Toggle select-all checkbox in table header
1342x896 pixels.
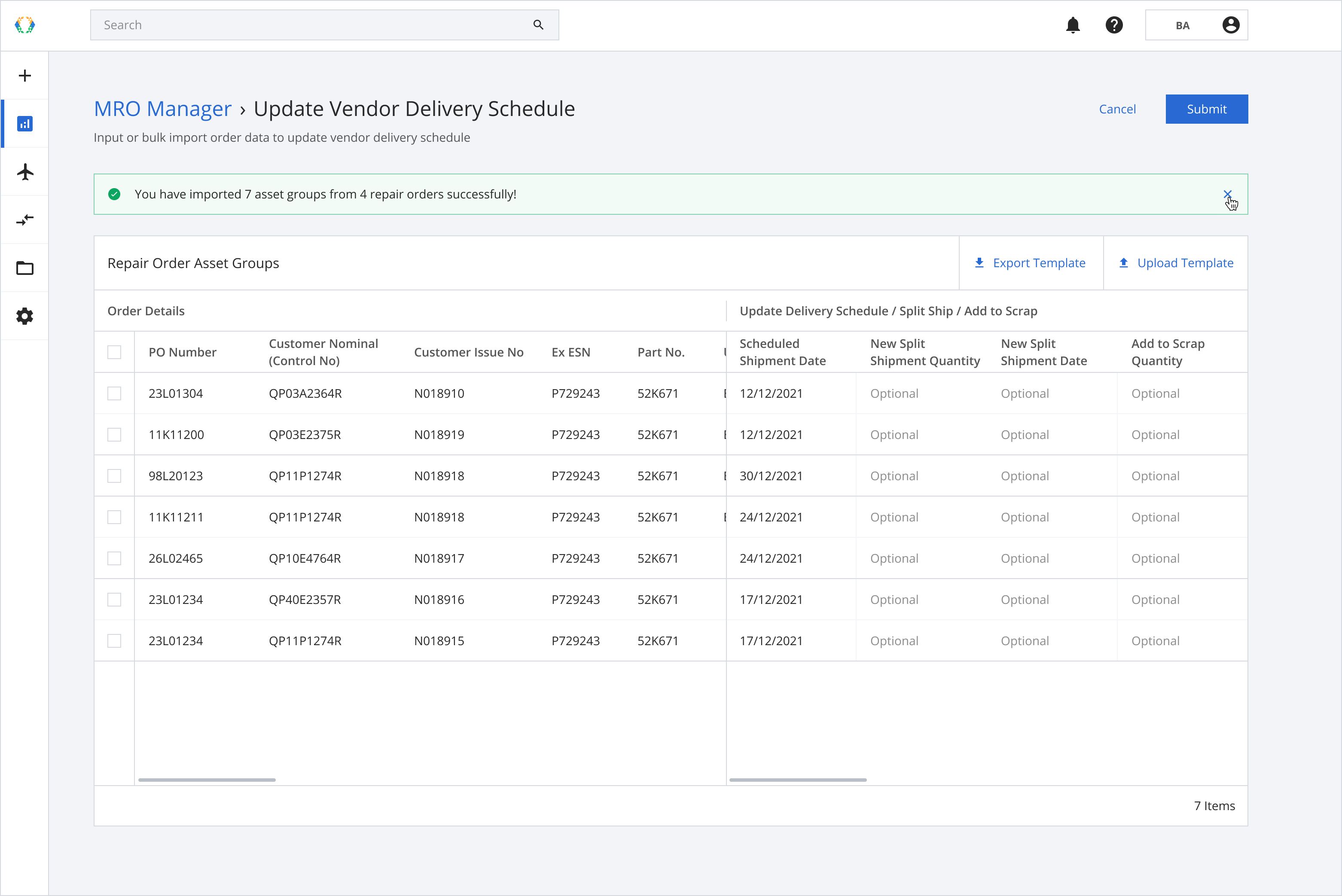click(x=114, y=352)
